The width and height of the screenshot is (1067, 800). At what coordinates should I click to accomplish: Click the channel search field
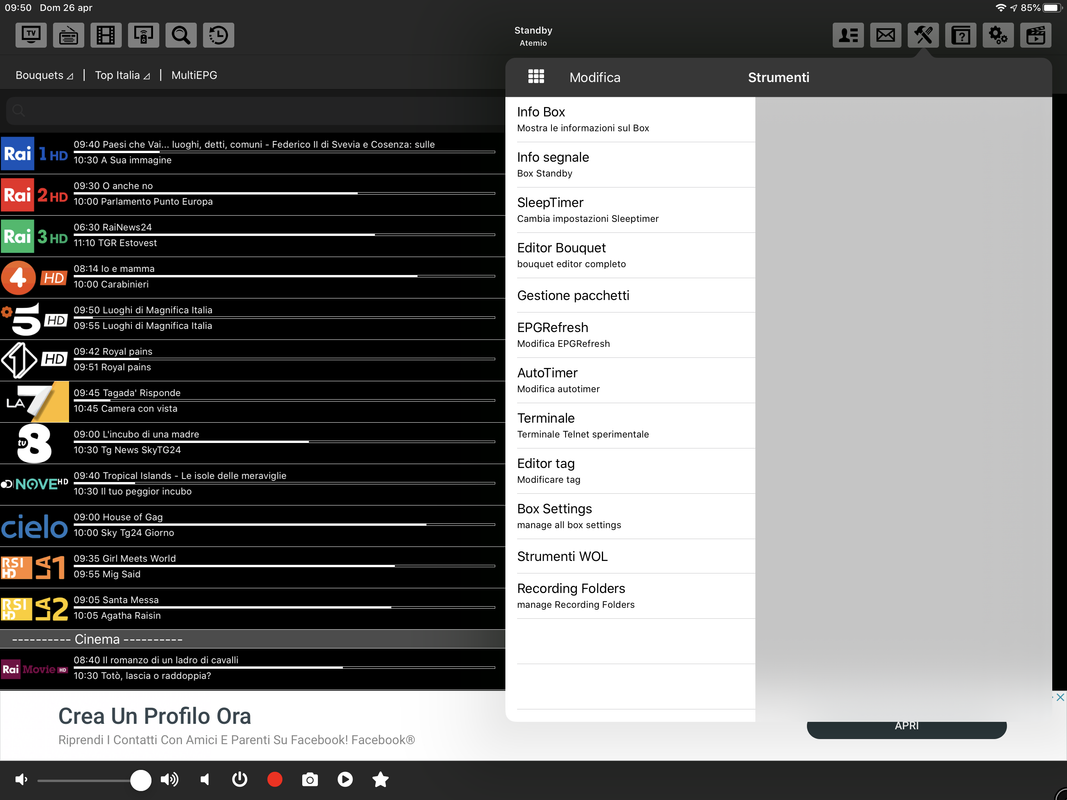pos(255,110)
